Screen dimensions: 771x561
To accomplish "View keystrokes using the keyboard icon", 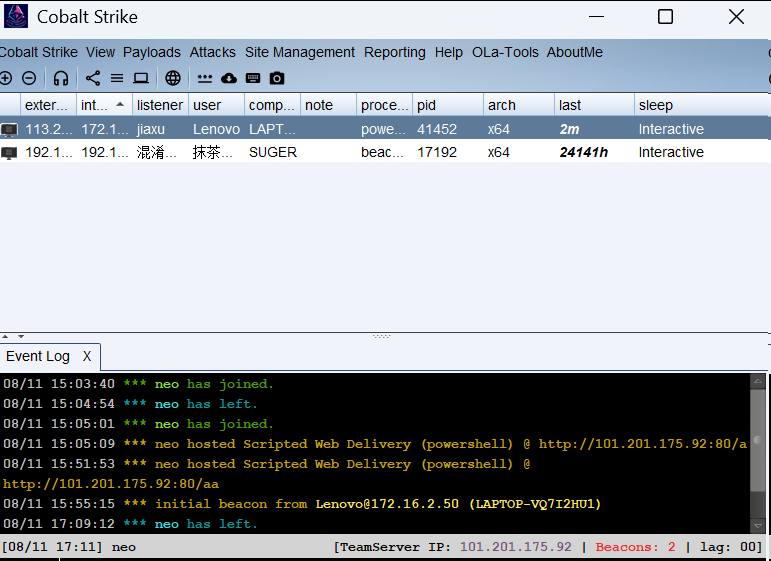I will pos(253,78).
